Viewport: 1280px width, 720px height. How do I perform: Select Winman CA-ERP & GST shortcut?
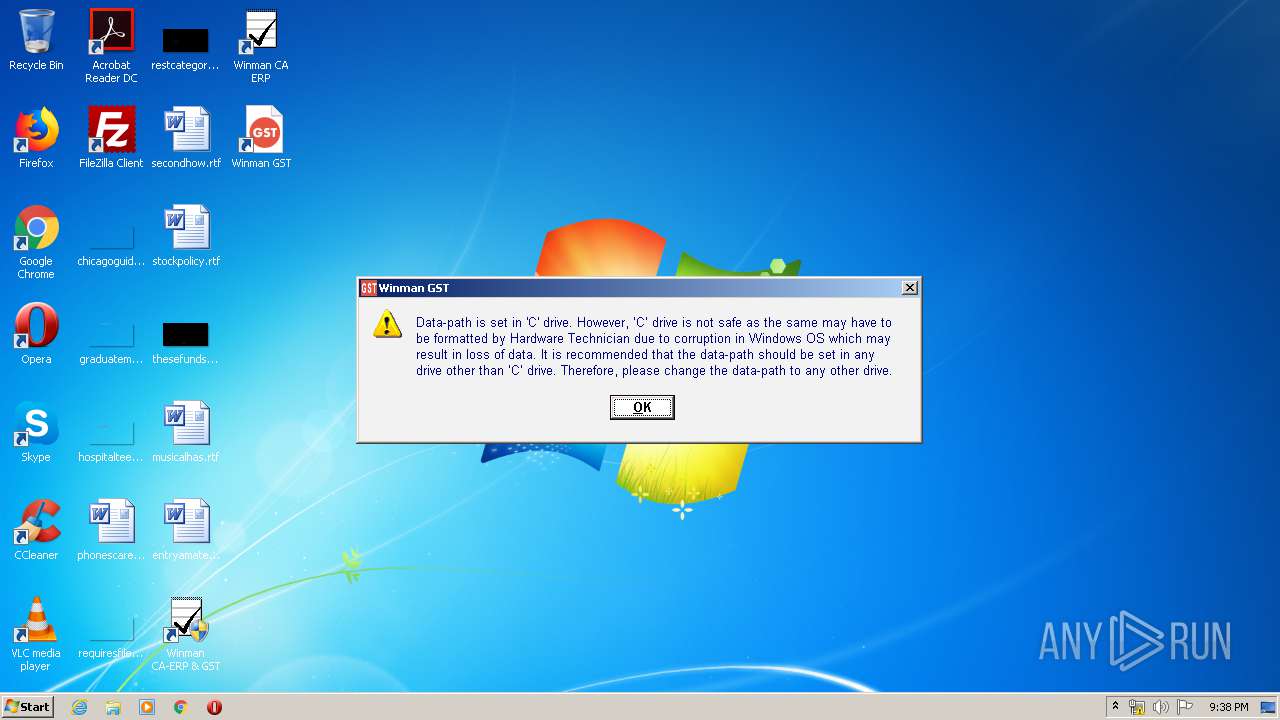pyautogui.click(x=186, y=634)
